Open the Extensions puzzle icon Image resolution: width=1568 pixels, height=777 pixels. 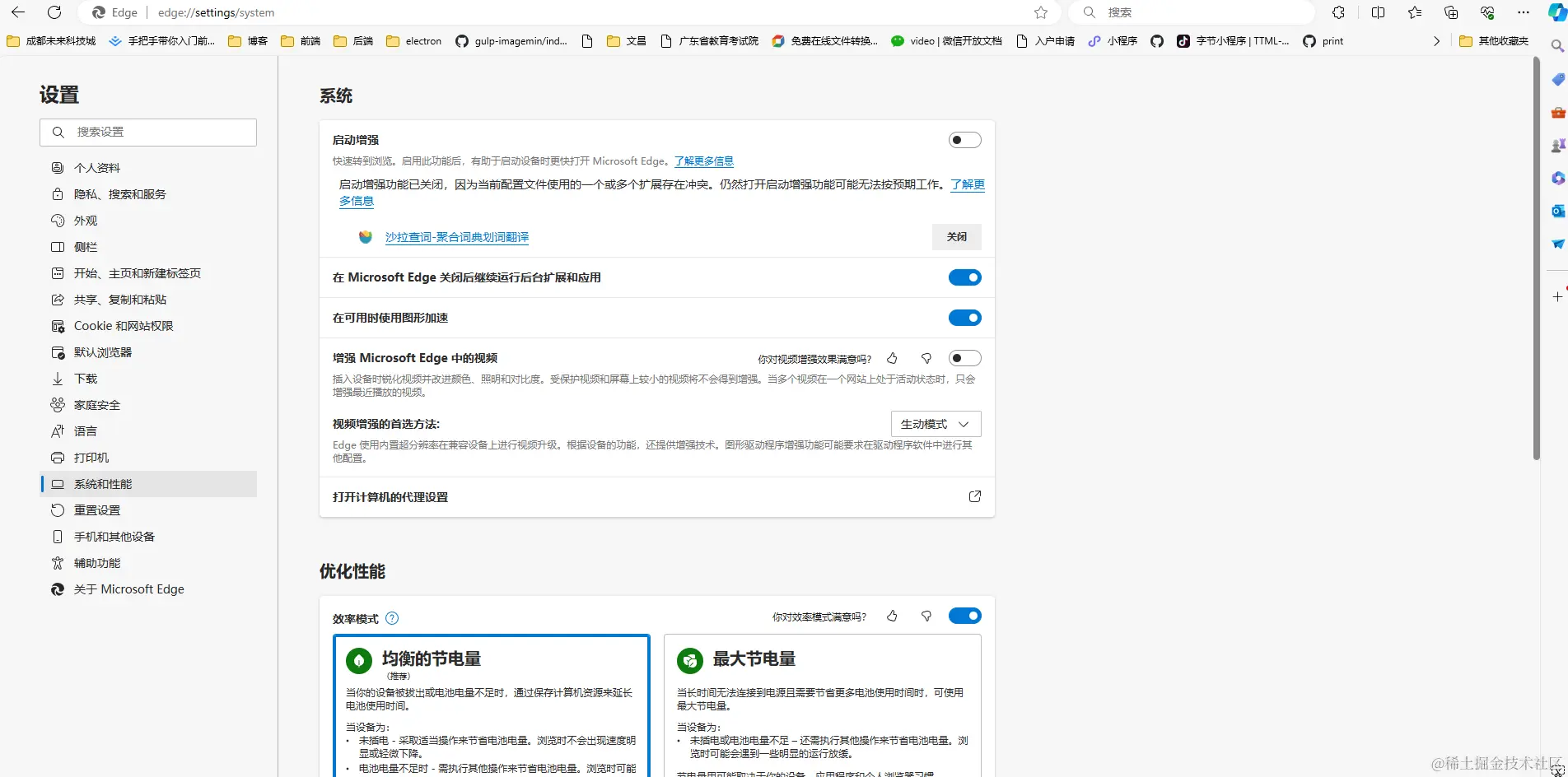[x=1339, y=12]
